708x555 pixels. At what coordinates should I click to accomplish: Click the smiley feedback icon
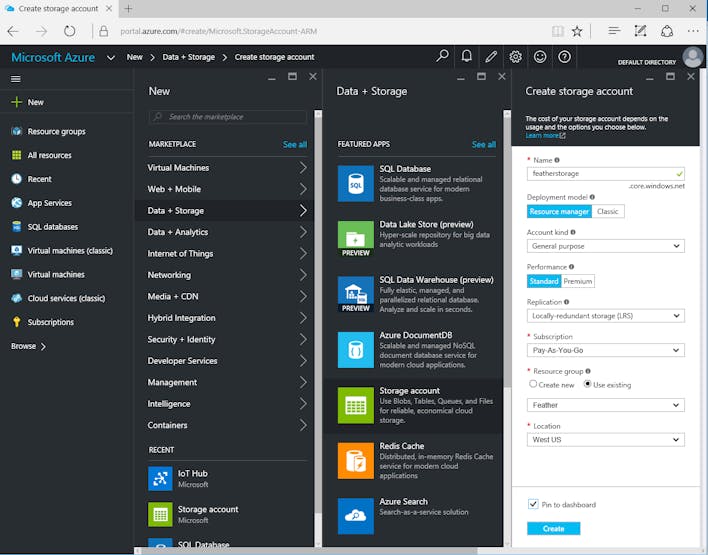540,56
